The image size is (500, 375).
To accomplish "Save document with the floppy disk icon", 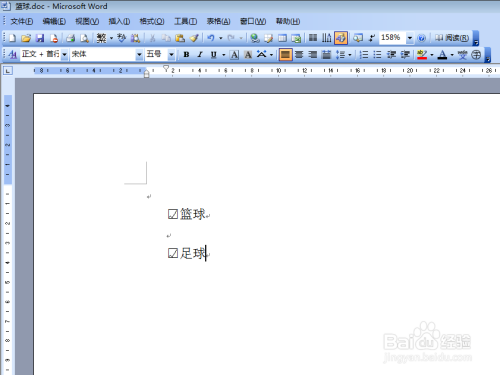I will coord(40,38).
